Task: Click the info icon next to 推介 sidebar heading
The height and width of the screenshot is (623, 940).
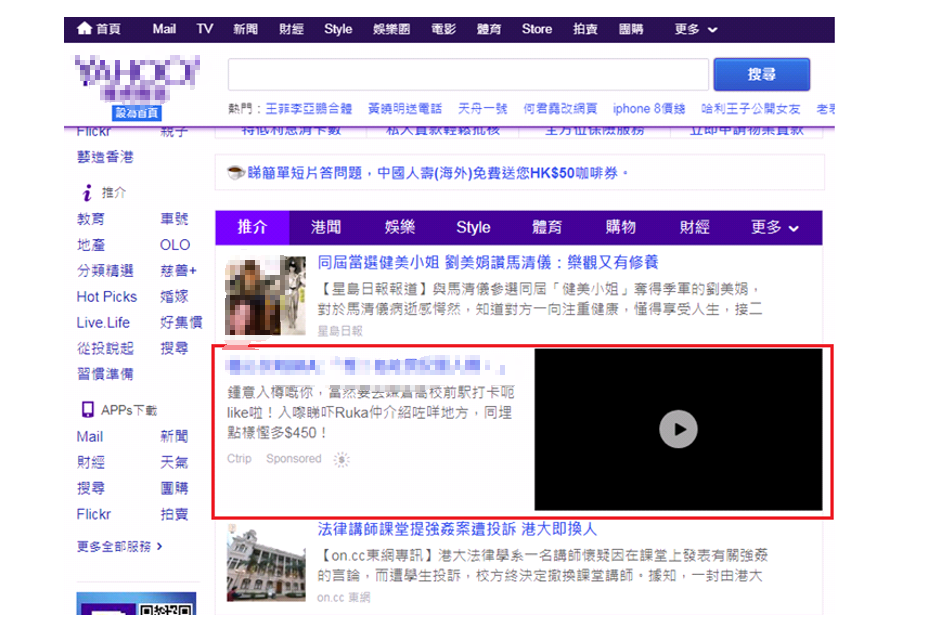Action: click(x=87, y=193)
